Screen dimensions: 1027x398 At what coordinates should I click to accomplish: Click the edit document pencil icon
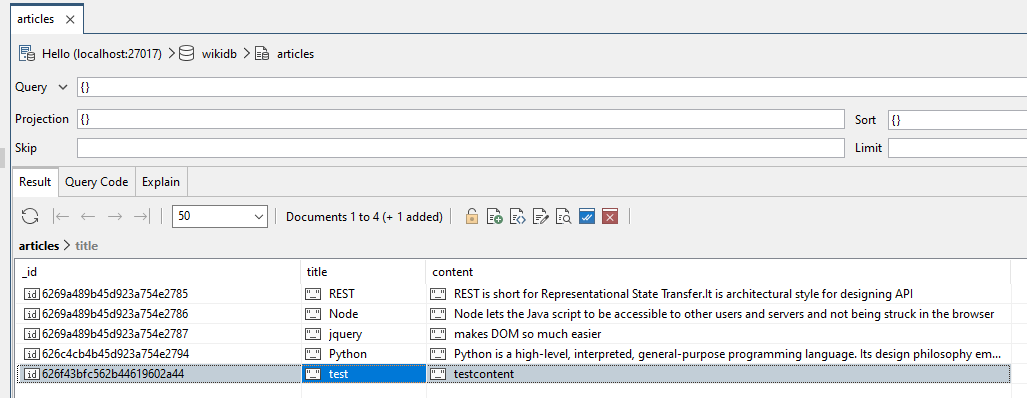[540, 217]
